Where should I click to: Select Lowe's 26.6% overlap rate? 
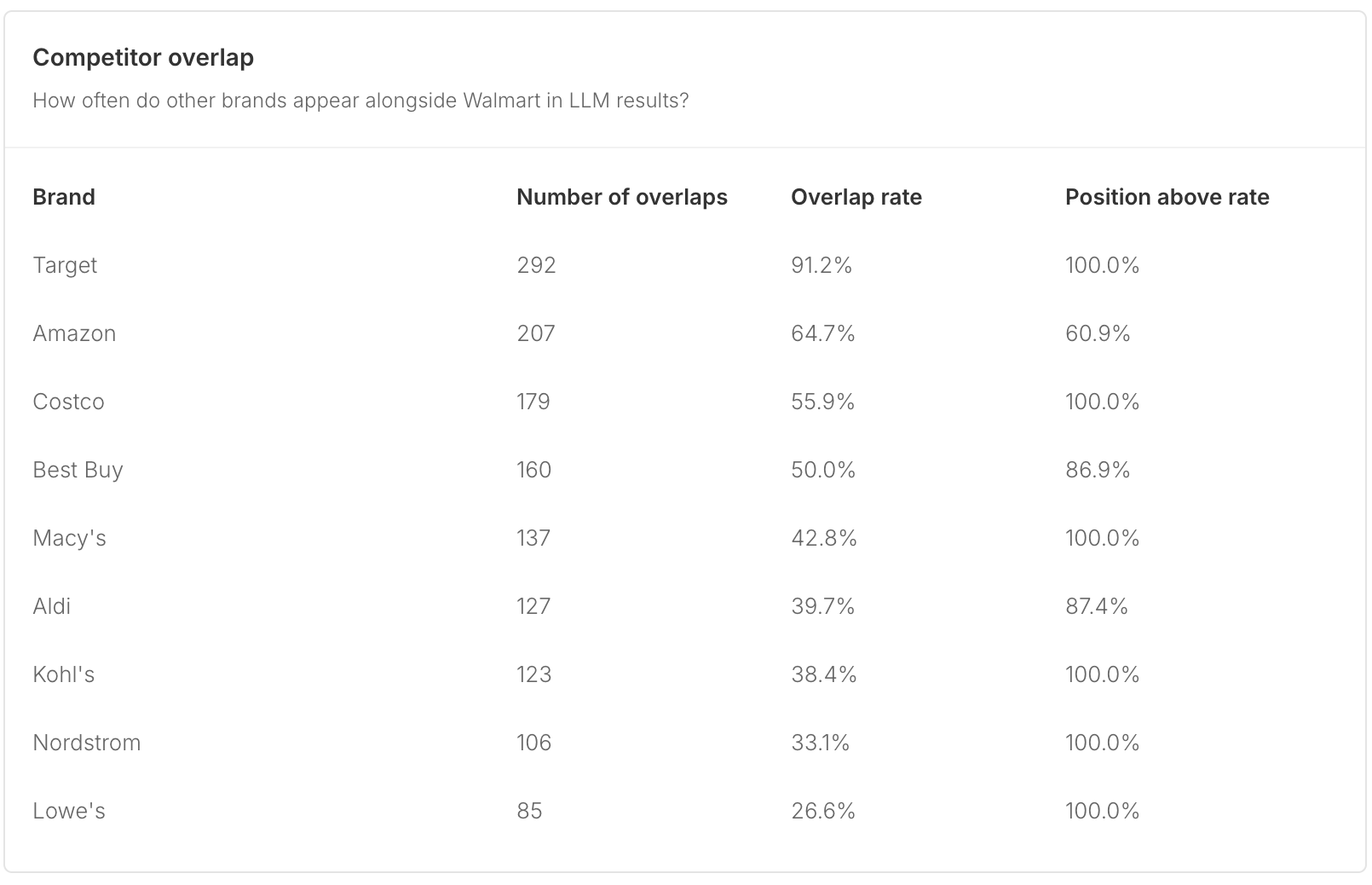pyautogui.click(x=823, y=811)
